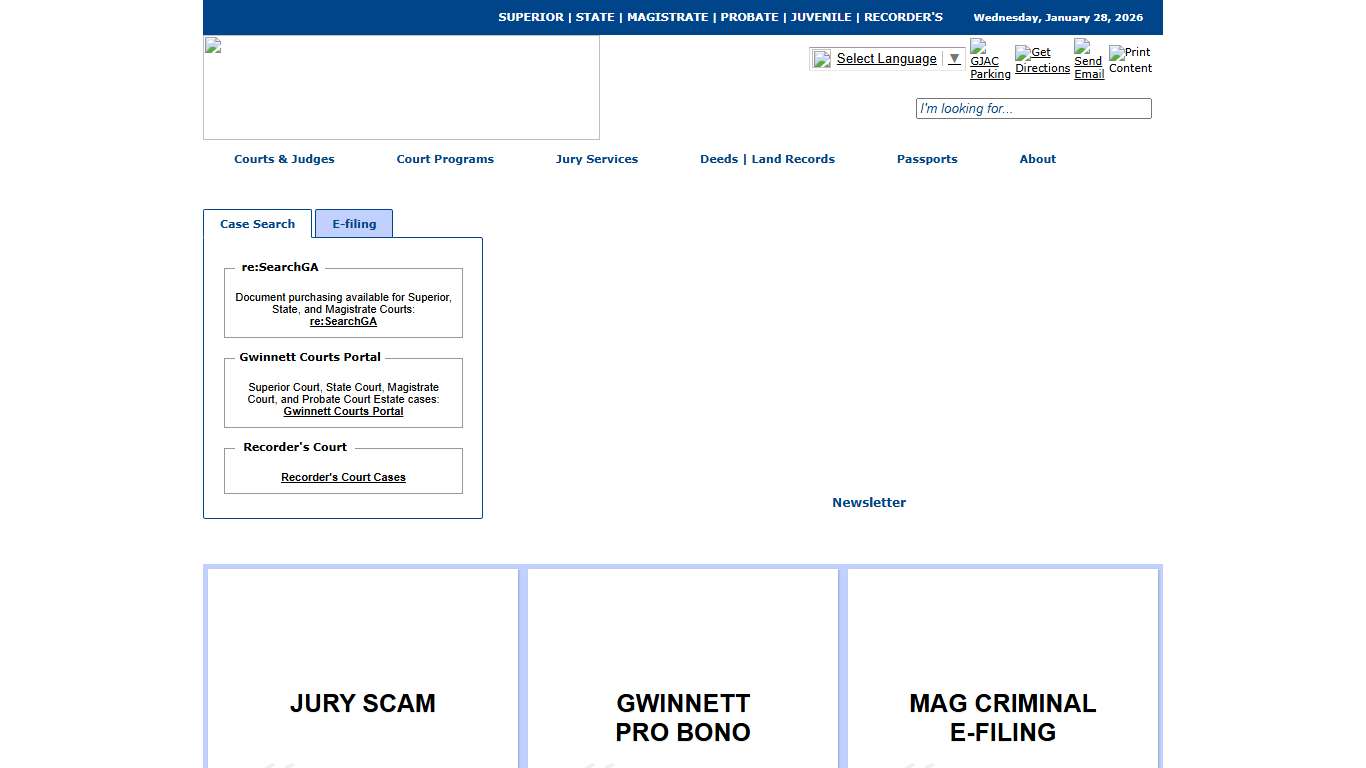Select the Case Search tab
Image resolution: width=1366 pixels, height=768 pixels.
(257, 224)
